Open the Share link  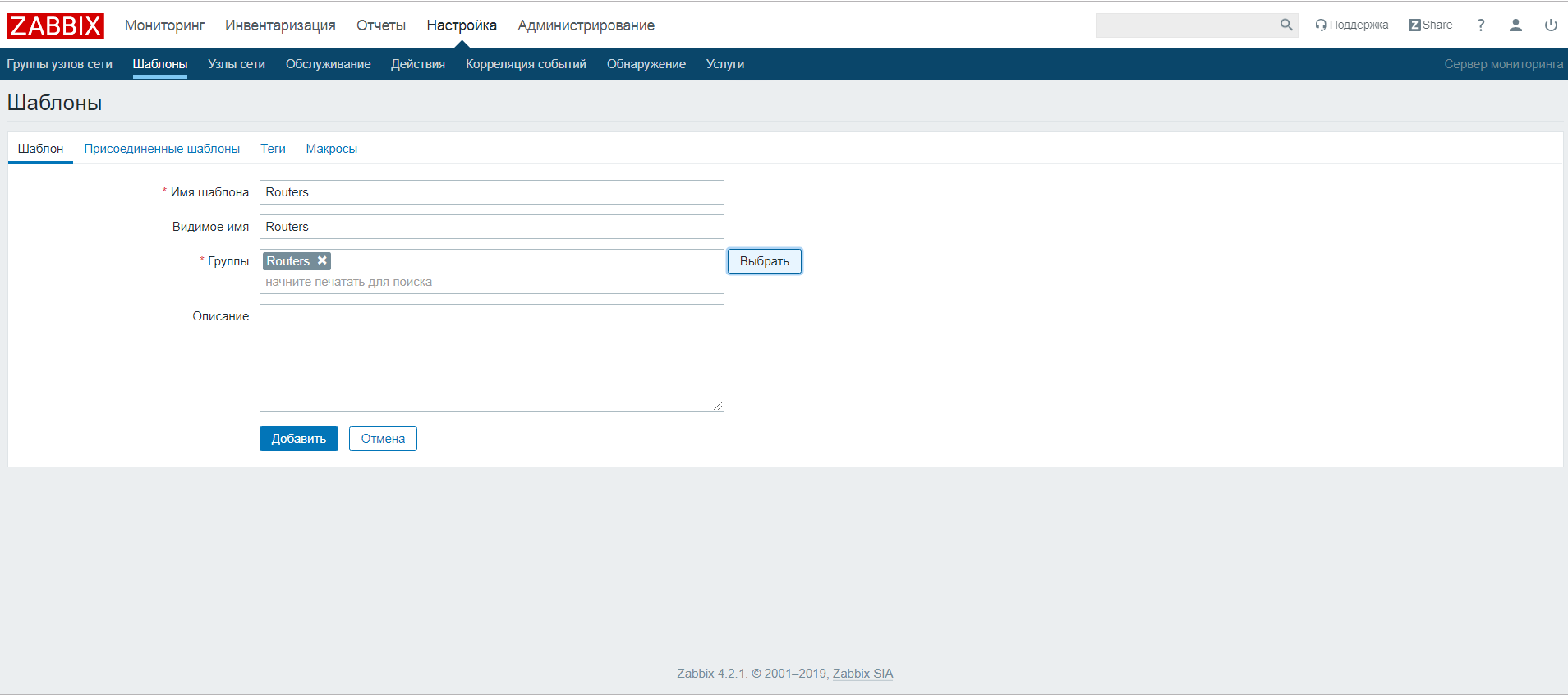pos(1430,25)
